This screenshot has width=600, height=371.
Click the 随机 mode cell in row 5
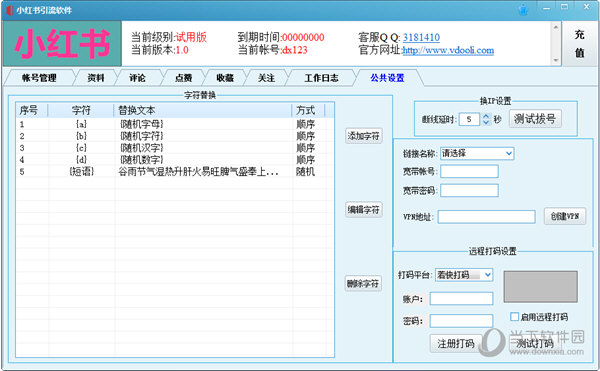tap(305, 172)
